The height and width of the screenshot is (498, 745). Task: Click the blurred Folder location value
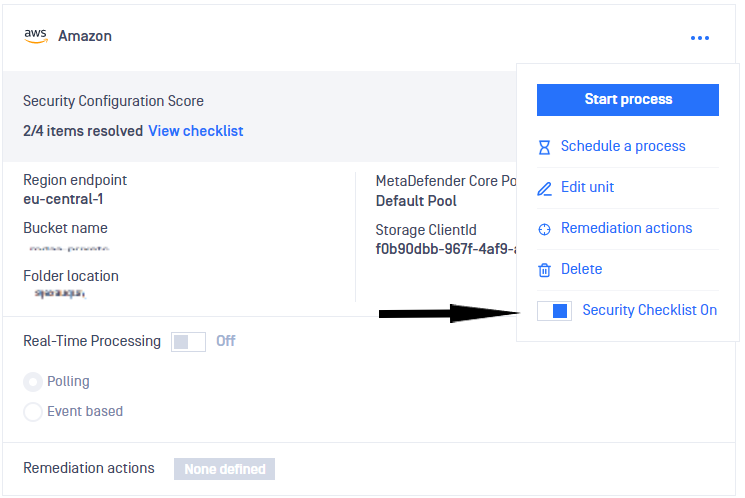tap(60, 294)
